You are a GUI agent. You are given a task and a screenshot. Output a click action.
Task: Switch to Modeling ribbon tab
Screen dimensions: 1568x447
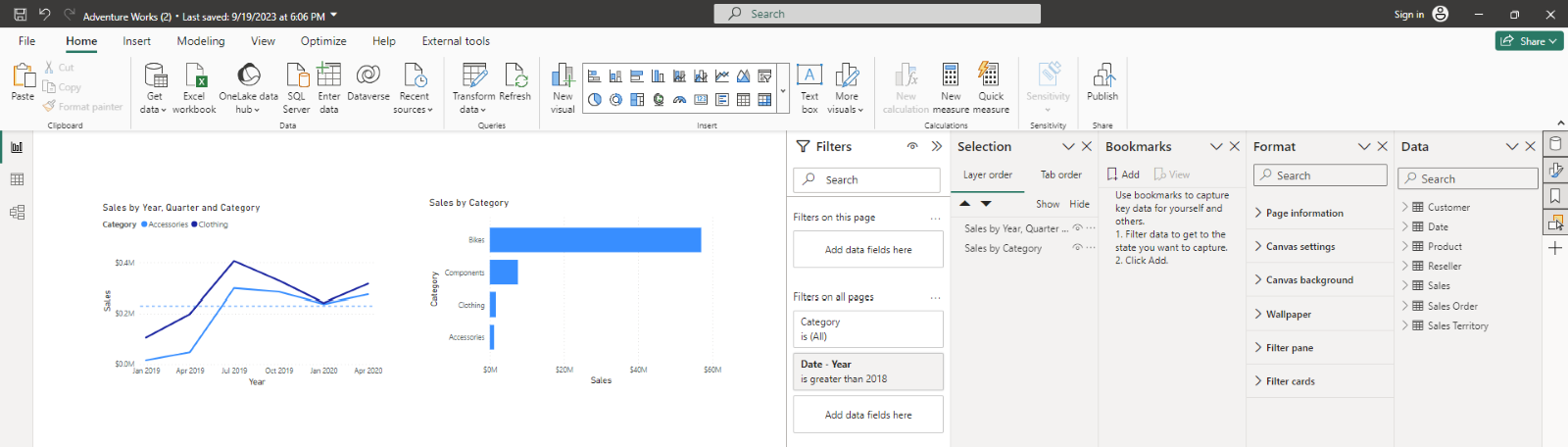click(x=201, y=41)
